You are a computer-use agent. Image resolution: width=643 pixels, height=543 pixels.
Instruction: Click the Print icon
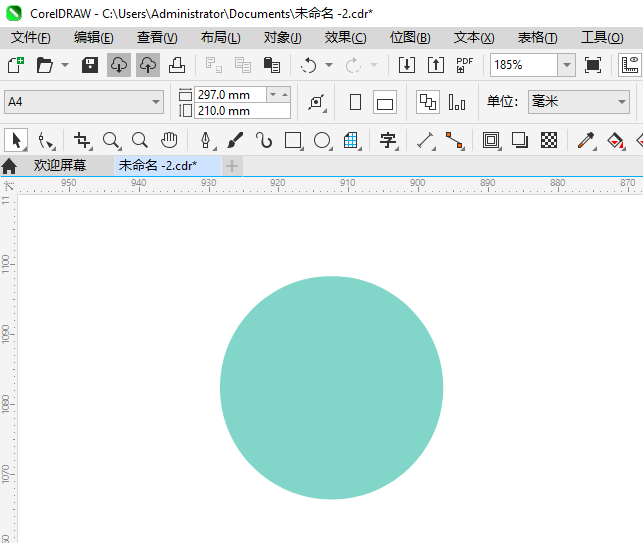(177, 65)
